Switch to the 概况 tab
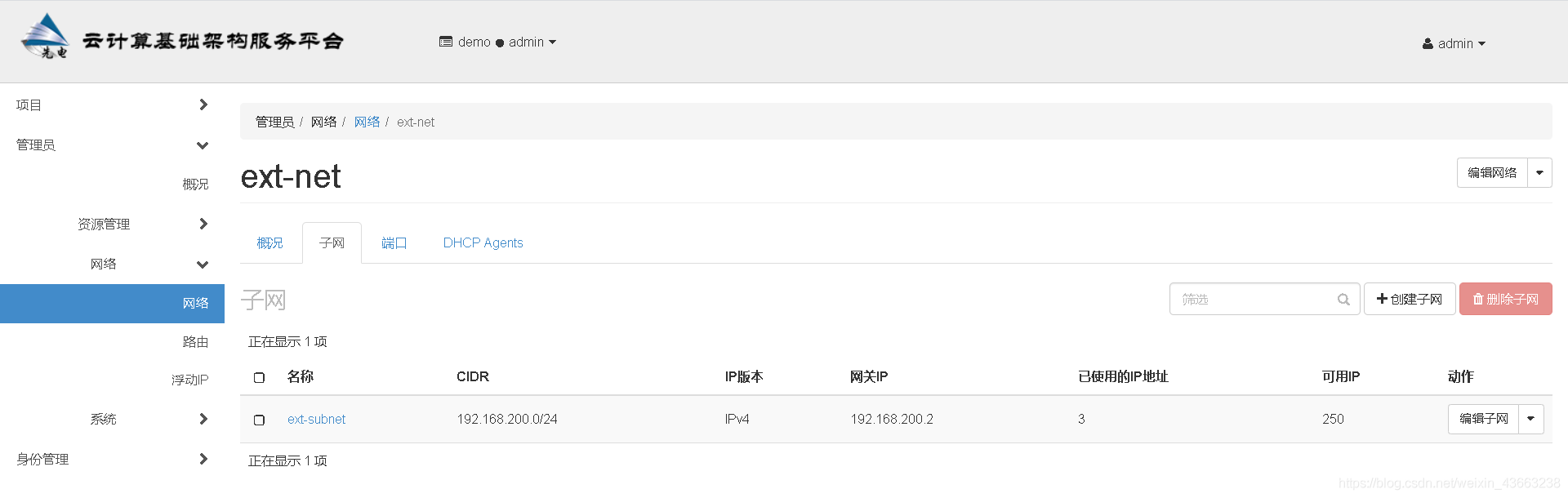The width and height of the screenshot is (1568, 498). click(269, 243)
